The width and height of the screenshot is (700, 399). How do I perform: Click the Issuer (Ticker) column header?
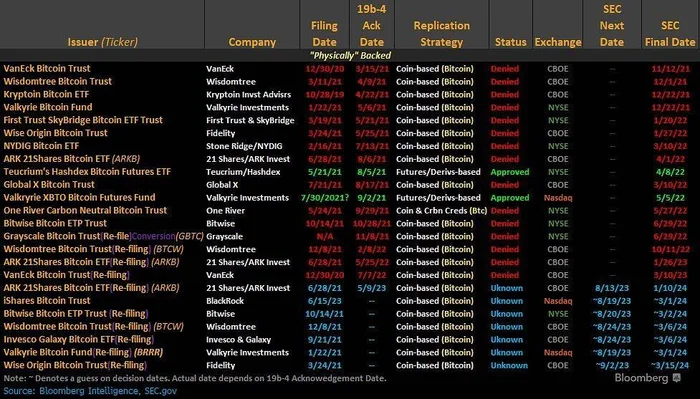(102, 42)
